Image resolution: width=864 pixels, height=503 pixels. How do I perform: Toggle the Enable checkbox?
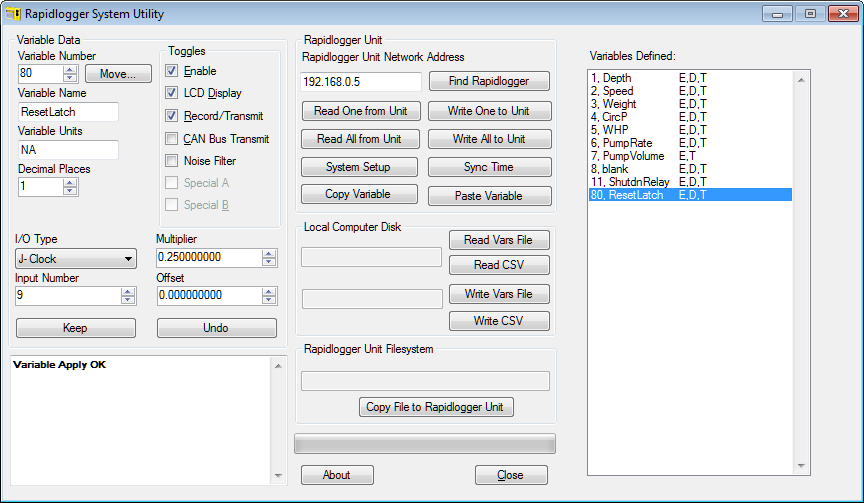tap(171, 71)
